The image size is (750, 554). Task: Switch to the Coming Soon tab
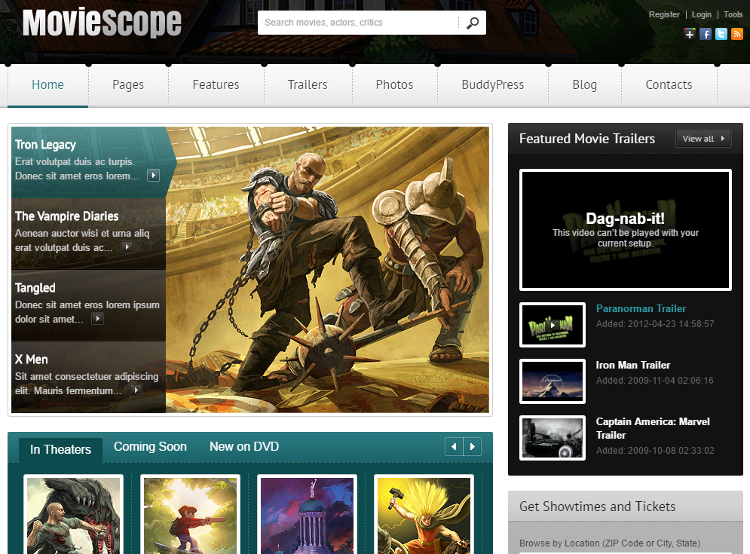(150, 447)
